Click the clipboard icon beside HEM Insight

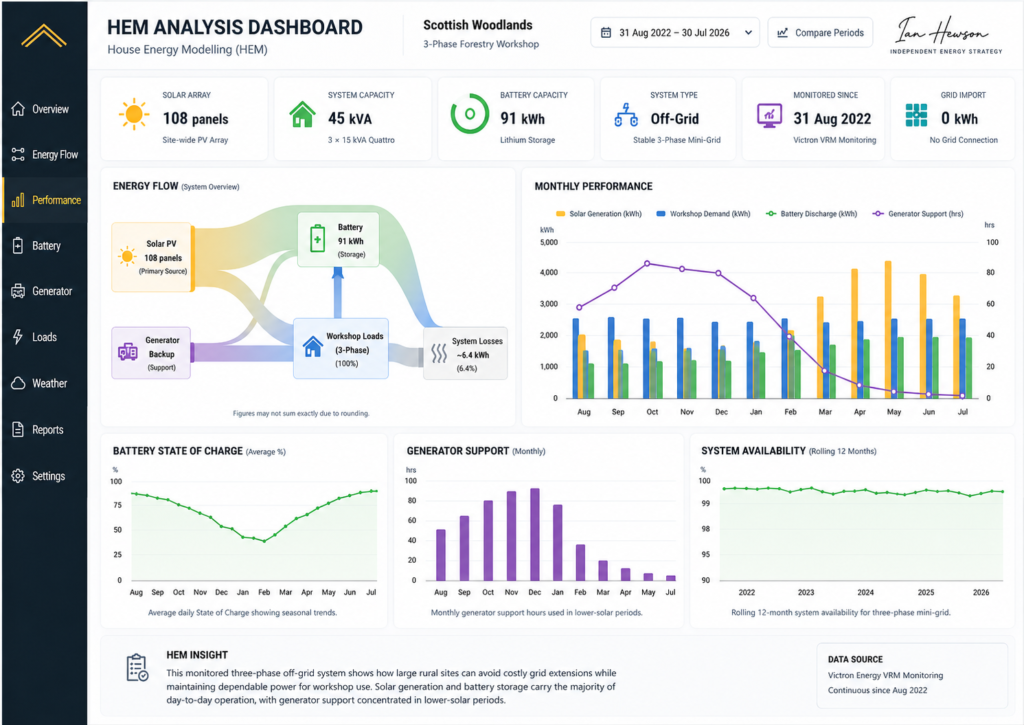137,668
